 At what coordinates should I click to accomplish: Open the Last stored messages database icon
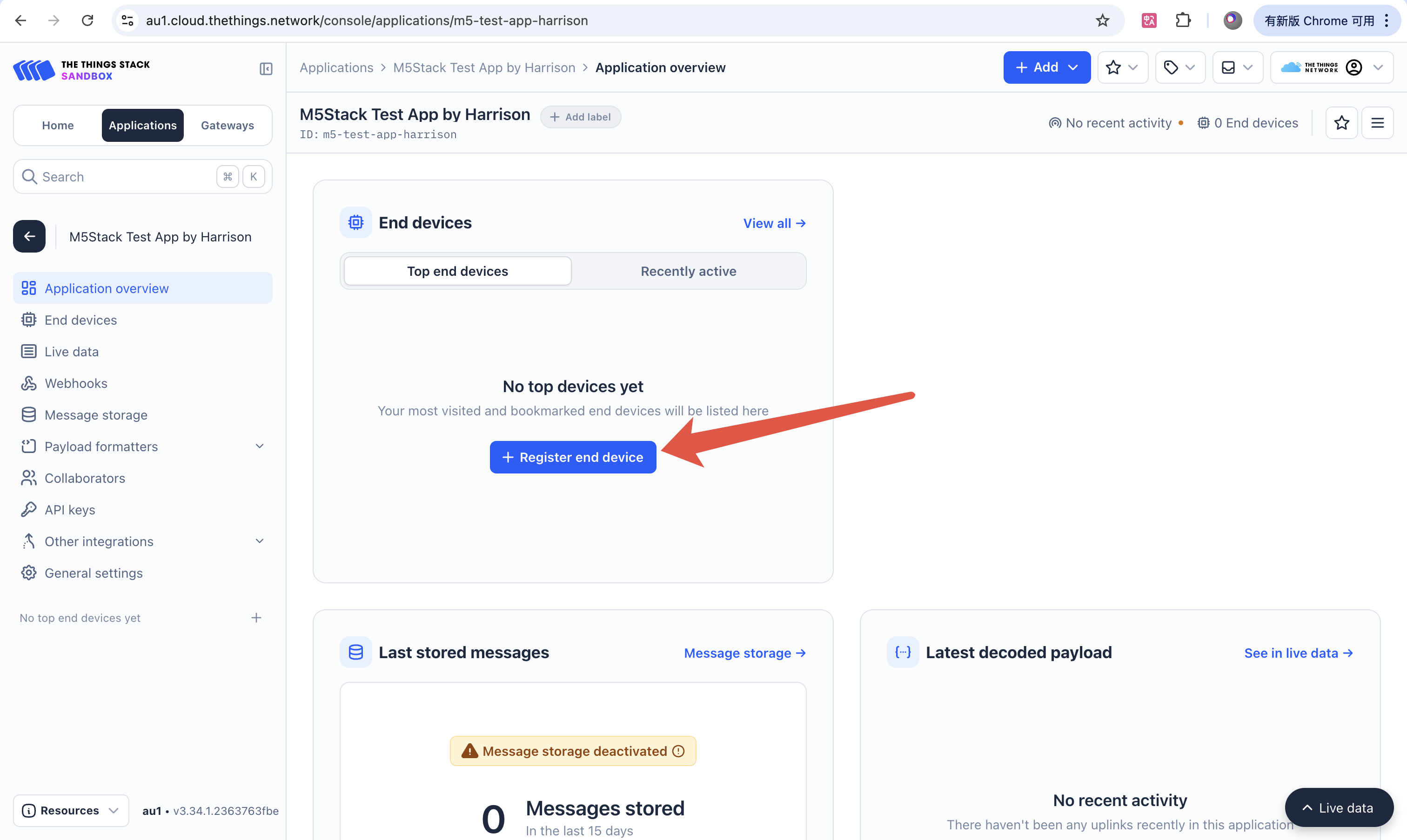(355, 652)
